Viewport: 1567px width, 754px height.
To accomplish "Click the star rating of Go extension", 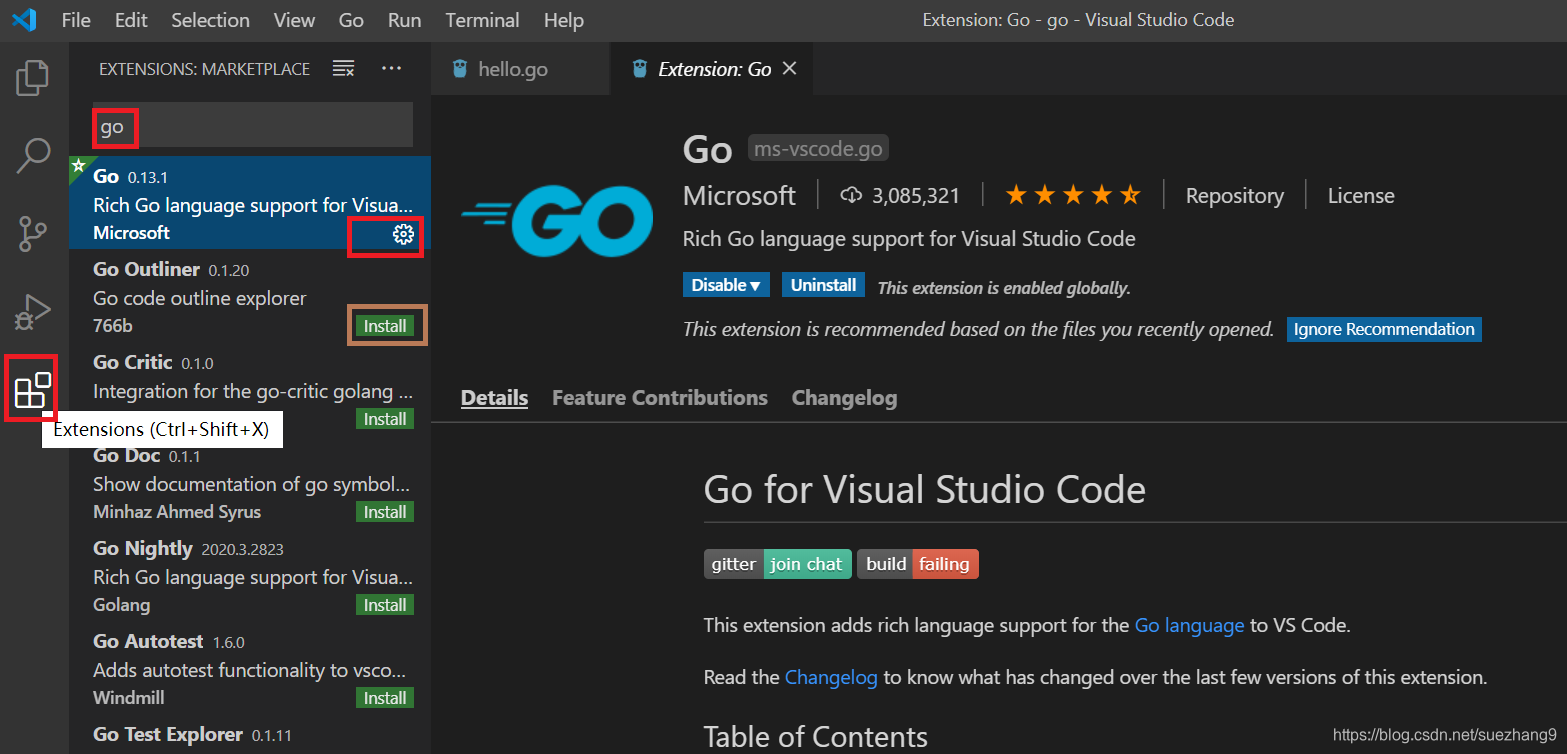I will (x=1072, y=195).
